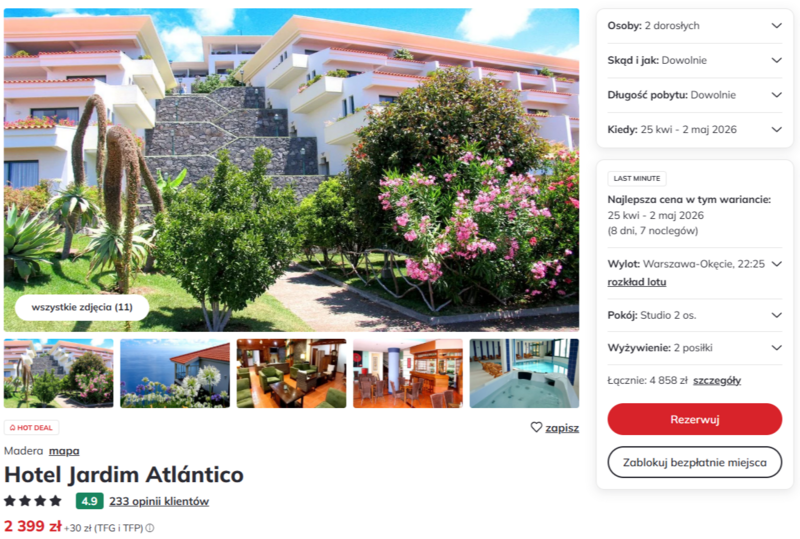
Task: Expand the Długość pobytu selector
Action: tap(776, 96)
